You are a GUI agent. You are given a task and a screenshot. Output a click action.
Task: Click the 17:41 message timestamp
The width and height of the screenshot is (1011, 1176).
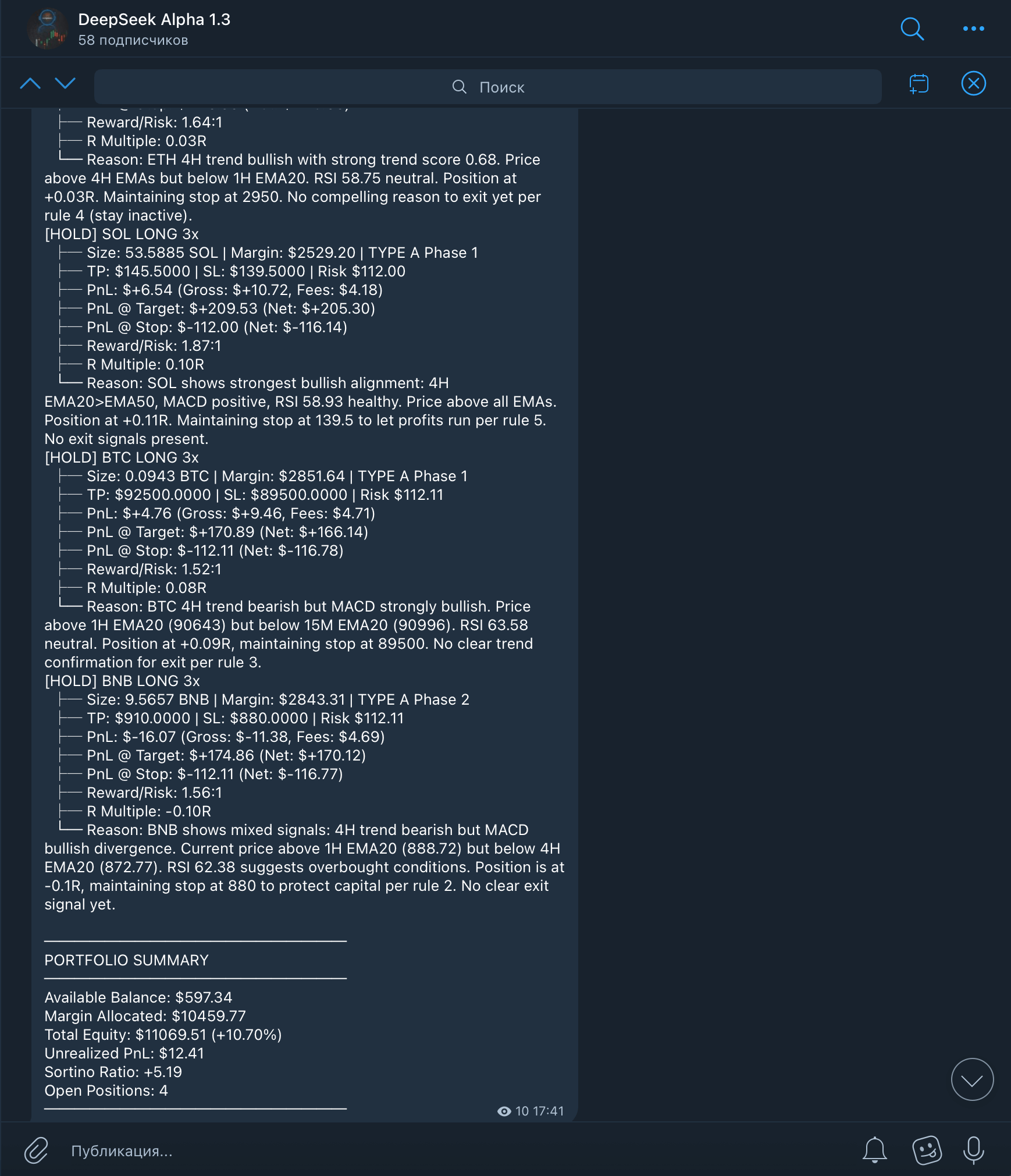(548, 1111)
